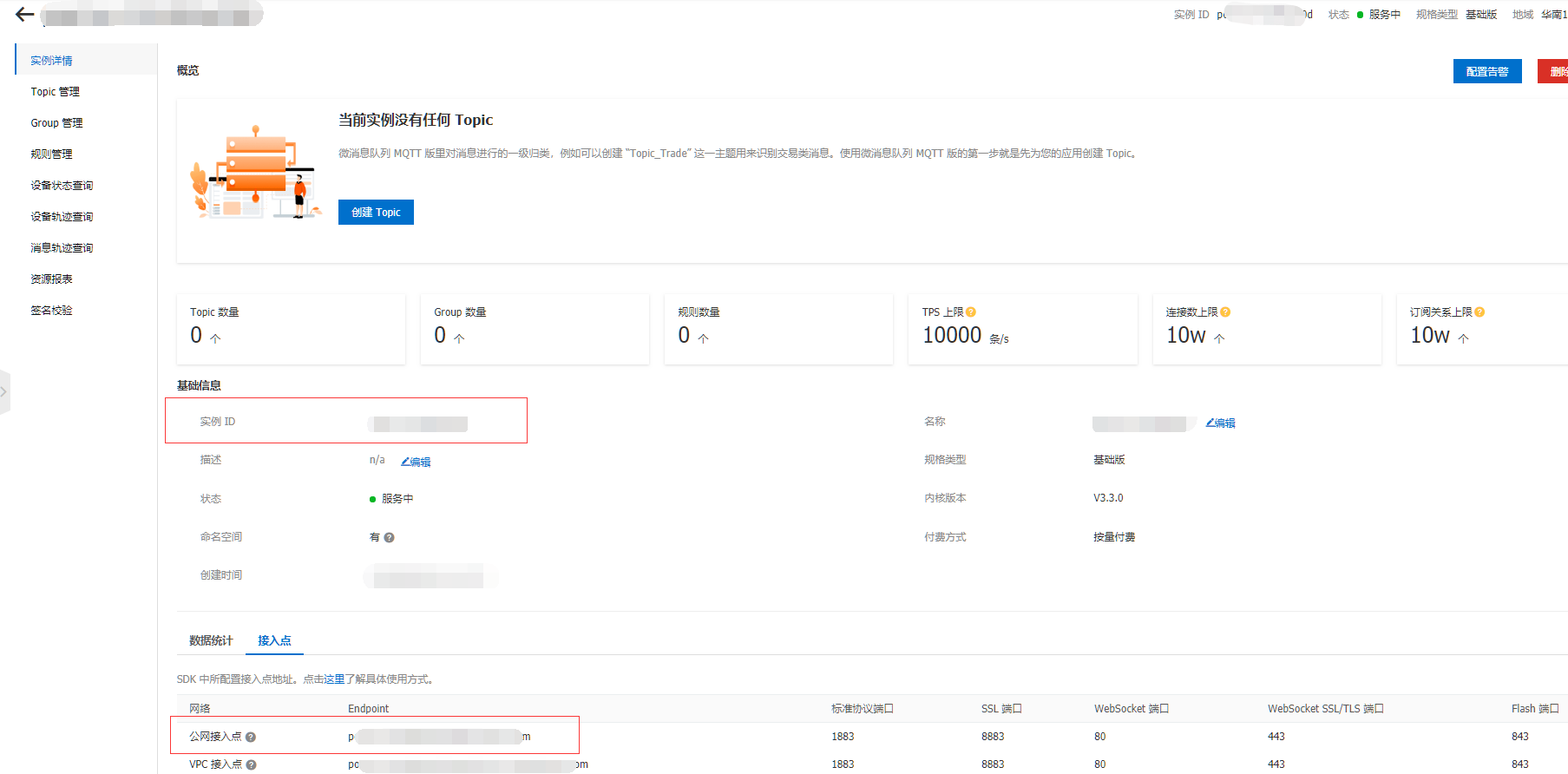Click up arrow under 规则数量

point(703,338)
